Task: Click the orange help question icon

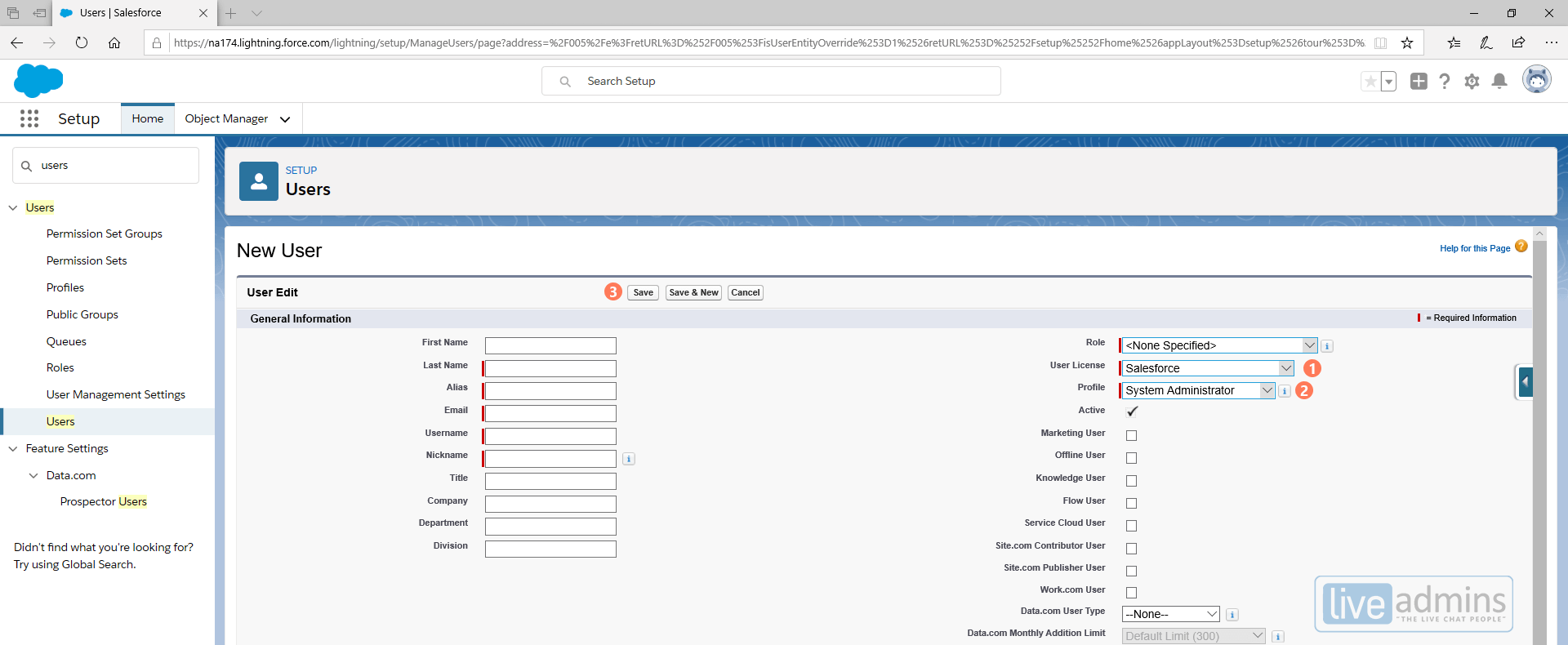Action: [1521, 246]
